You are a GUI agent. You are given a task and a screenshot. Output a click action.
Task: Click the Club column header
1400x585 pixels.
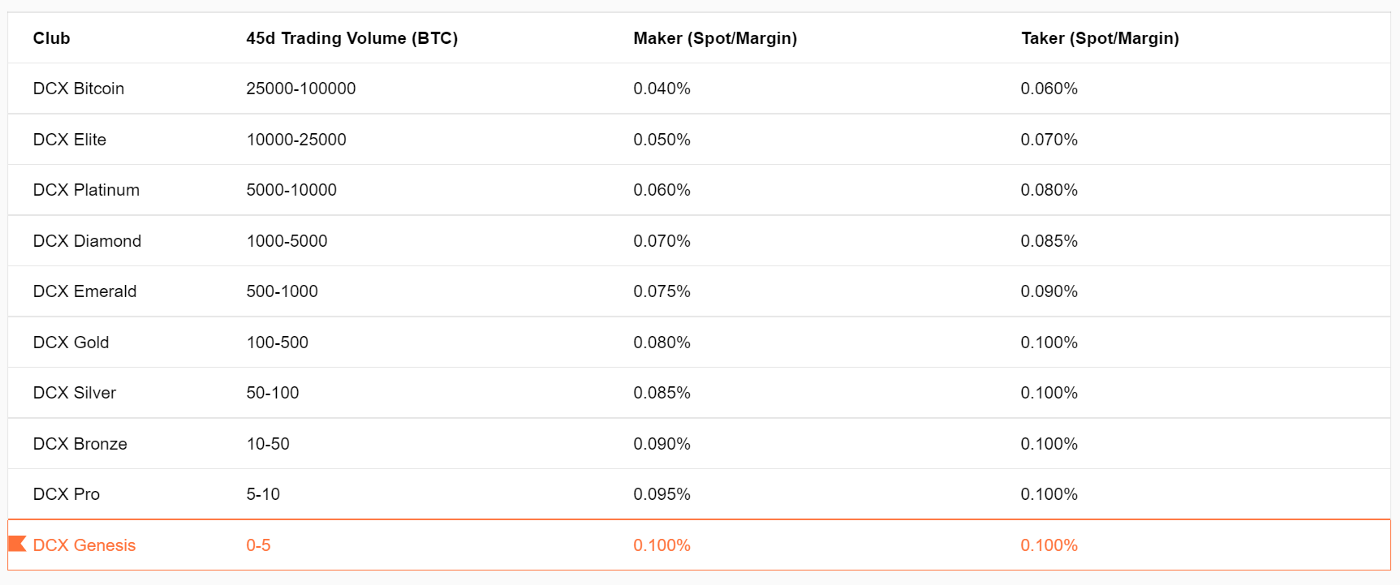click(x=51, y=38)
